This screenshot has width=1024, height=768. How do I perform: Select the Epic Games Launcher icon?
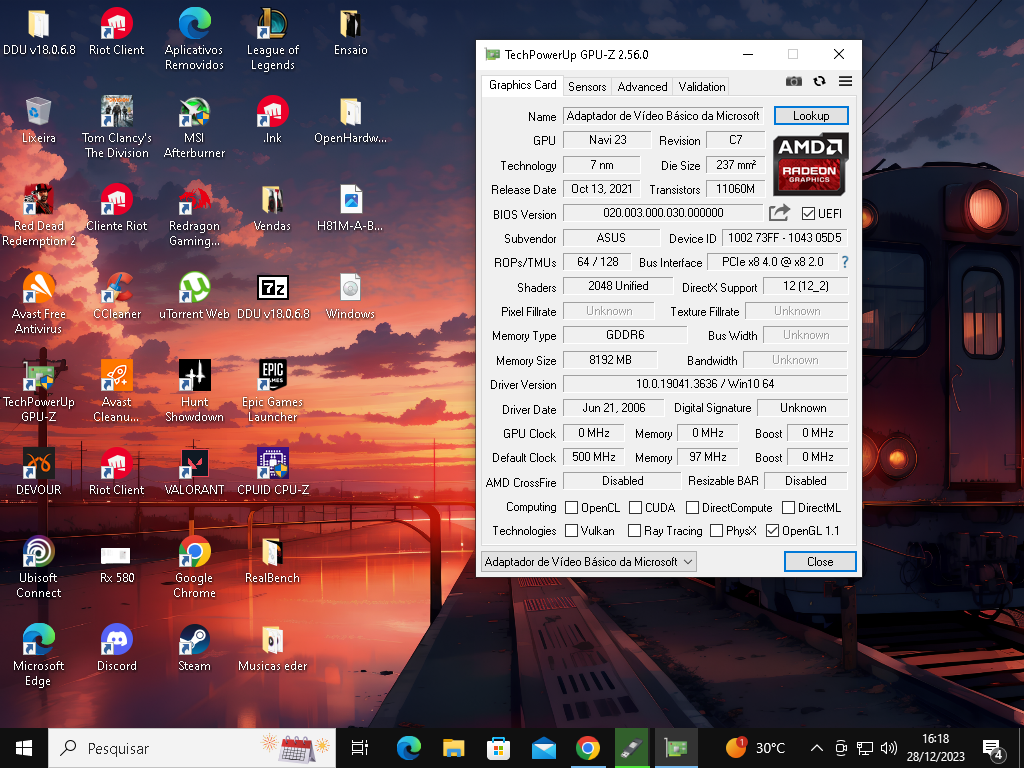click(x=272, y=391)
